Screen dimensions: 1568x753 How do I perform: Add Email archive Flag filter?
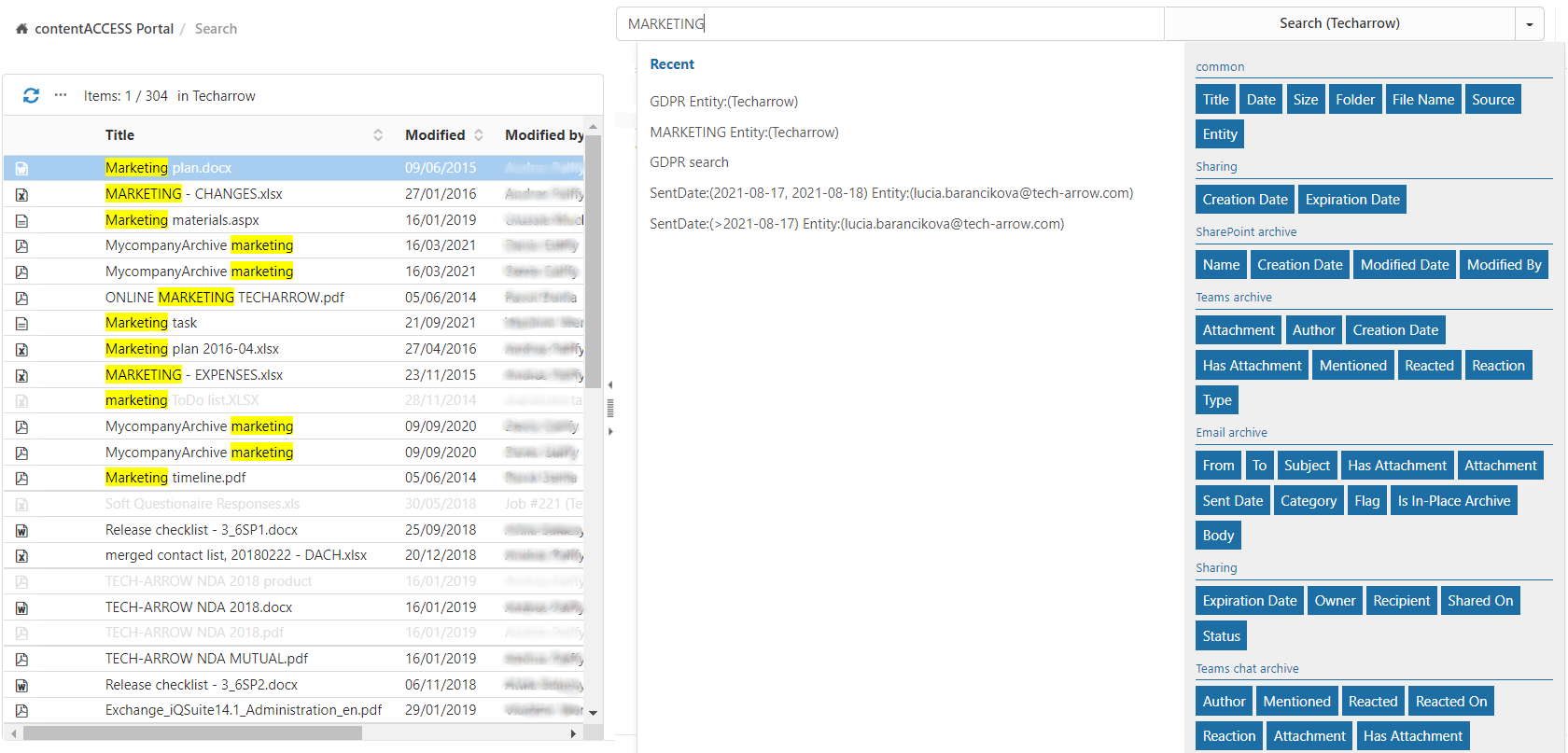pyautogui.click(x=1366, y=501)
